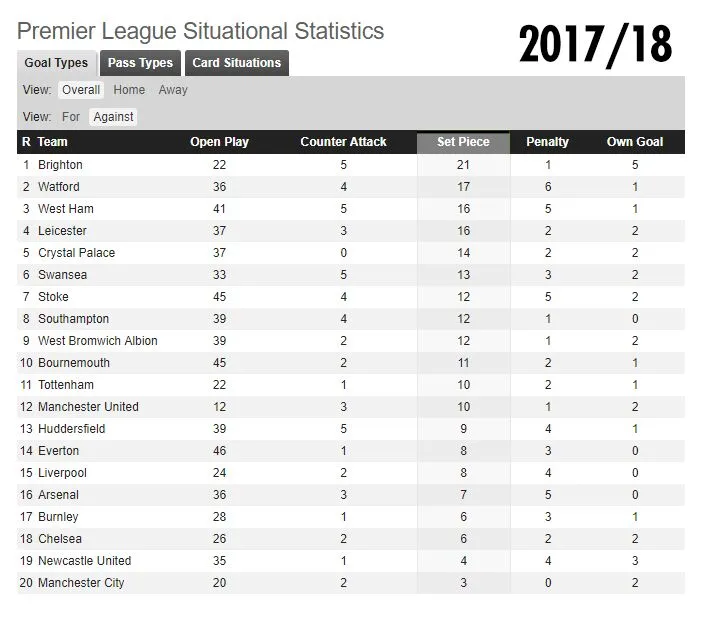Select the Against goals view

pos(113,117)
